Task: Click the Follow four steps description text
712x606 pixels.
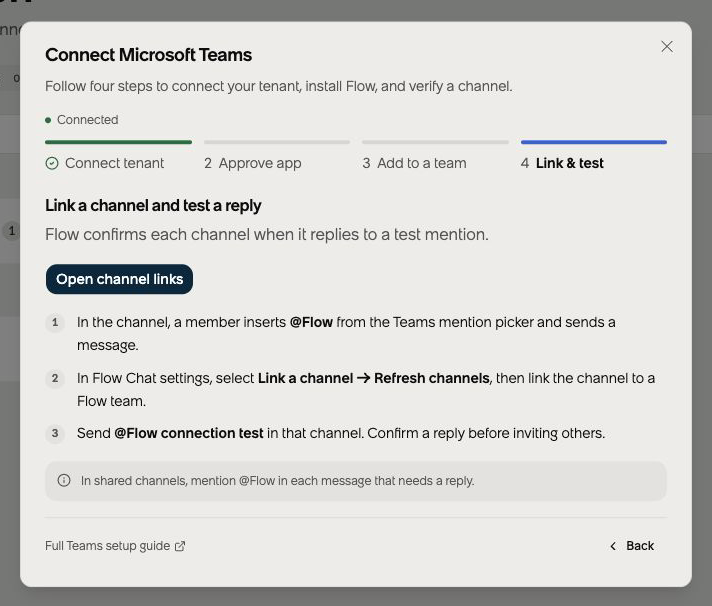Action: tap(279, 86)
